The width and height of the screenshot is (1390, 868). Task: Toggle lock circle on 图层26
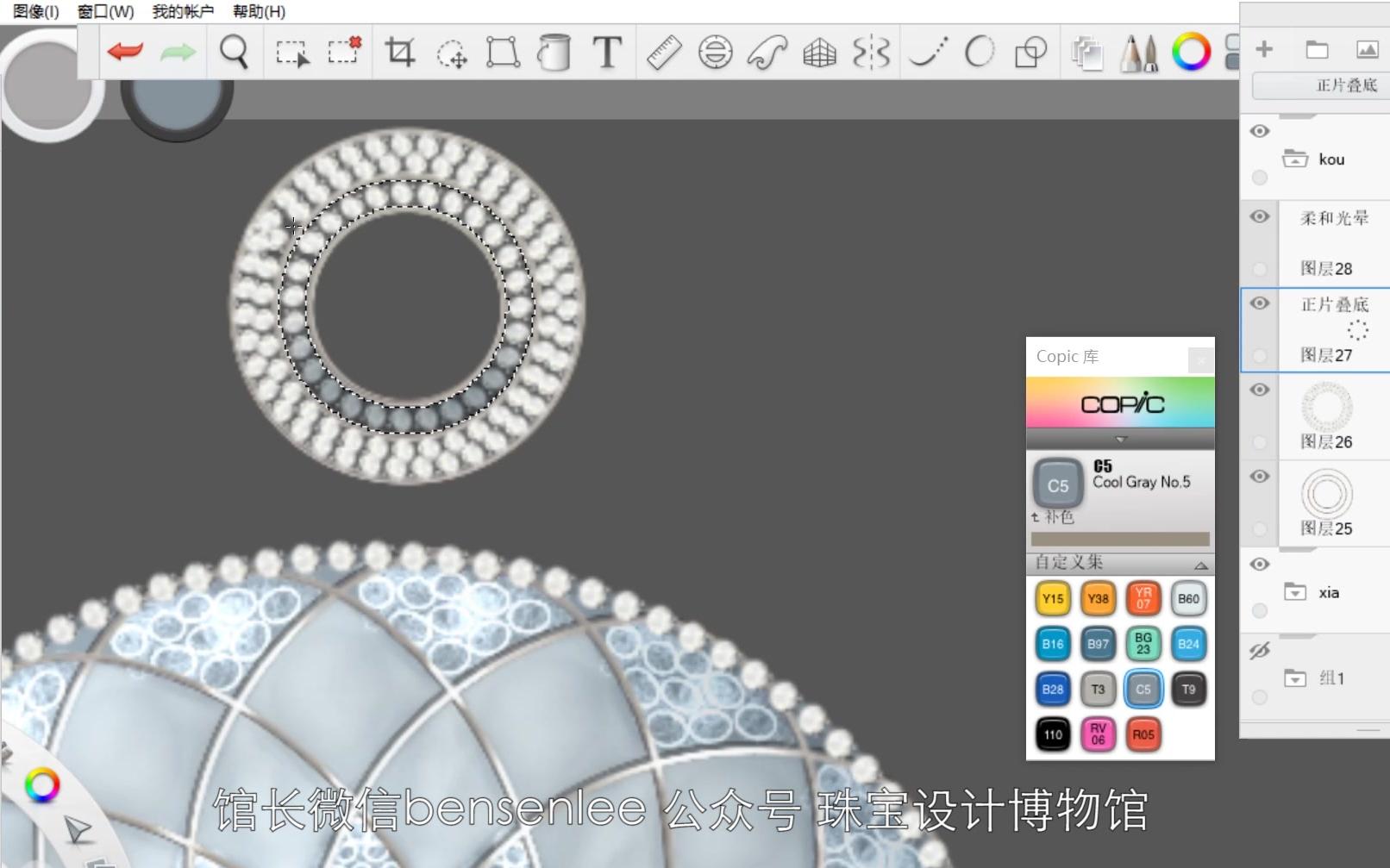[x=1260, y=442]
